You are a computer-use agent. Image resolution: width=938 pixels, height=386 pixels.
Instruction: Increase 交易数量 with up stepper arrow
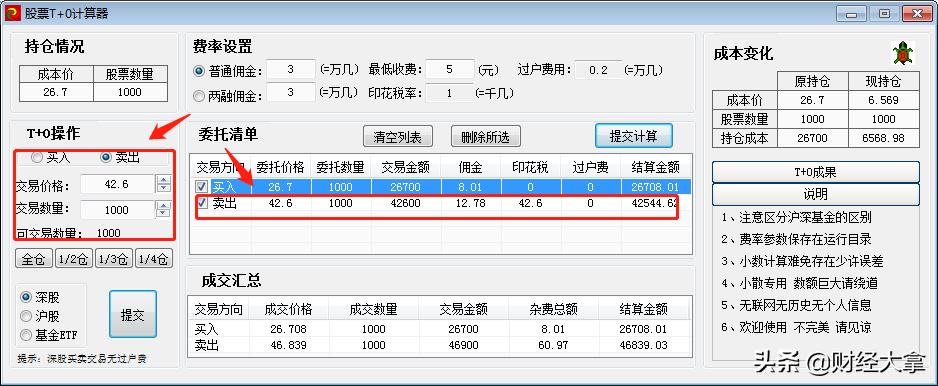(x=163, y=205)
